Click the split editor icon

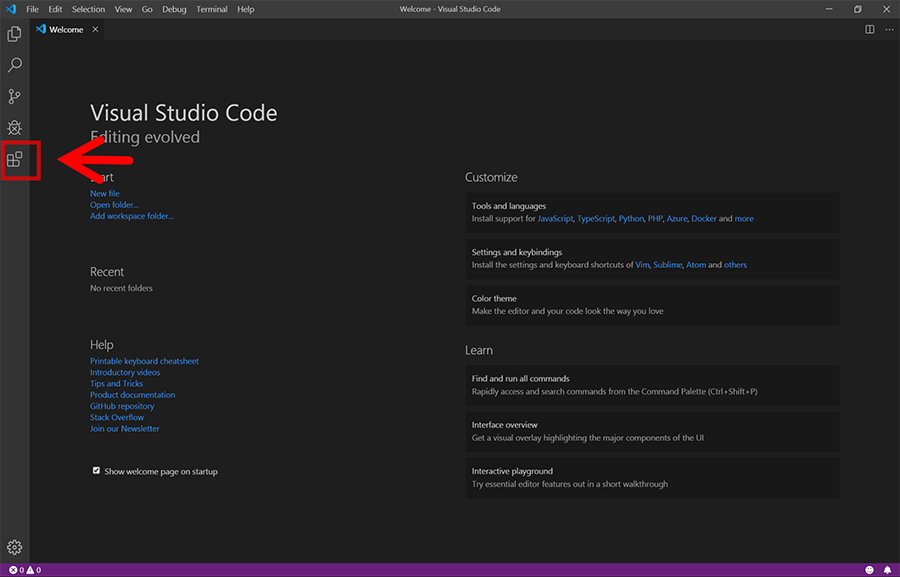tap(870, 29)
